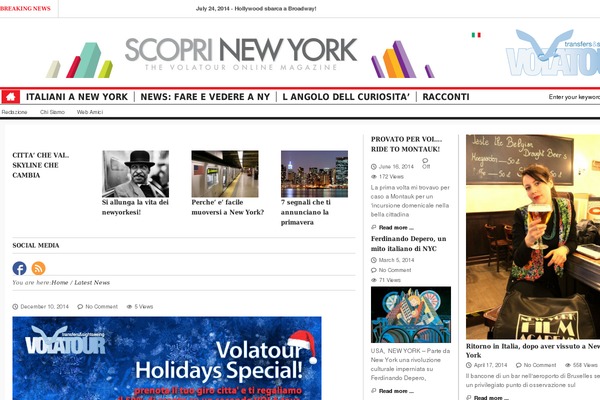600x400 pixels.
Task: Click the Scopri New York logo
Action: point(240,56)
